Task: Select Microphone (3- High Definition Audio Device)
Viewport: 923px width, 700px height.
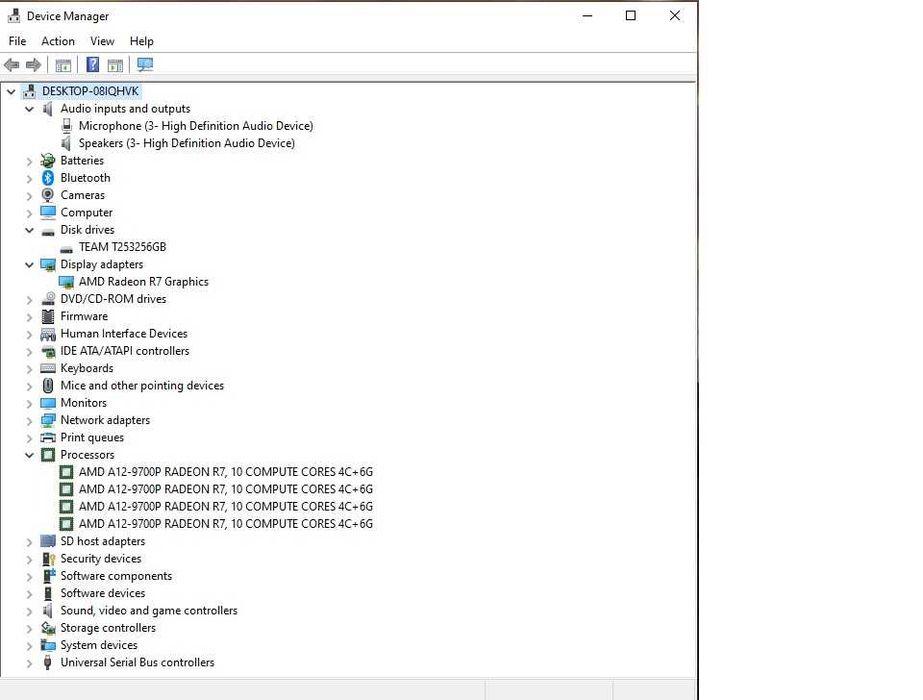Action: [x=196, y=126]
